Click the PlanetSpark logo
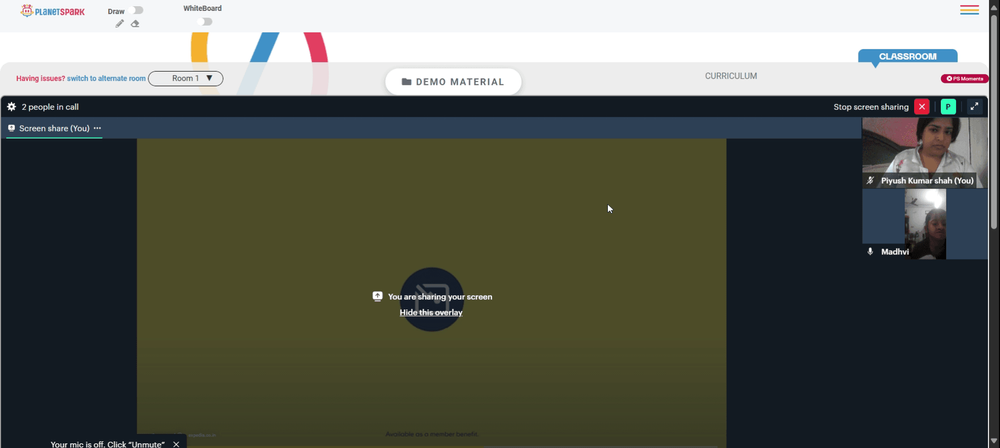 tap(52, 11)
